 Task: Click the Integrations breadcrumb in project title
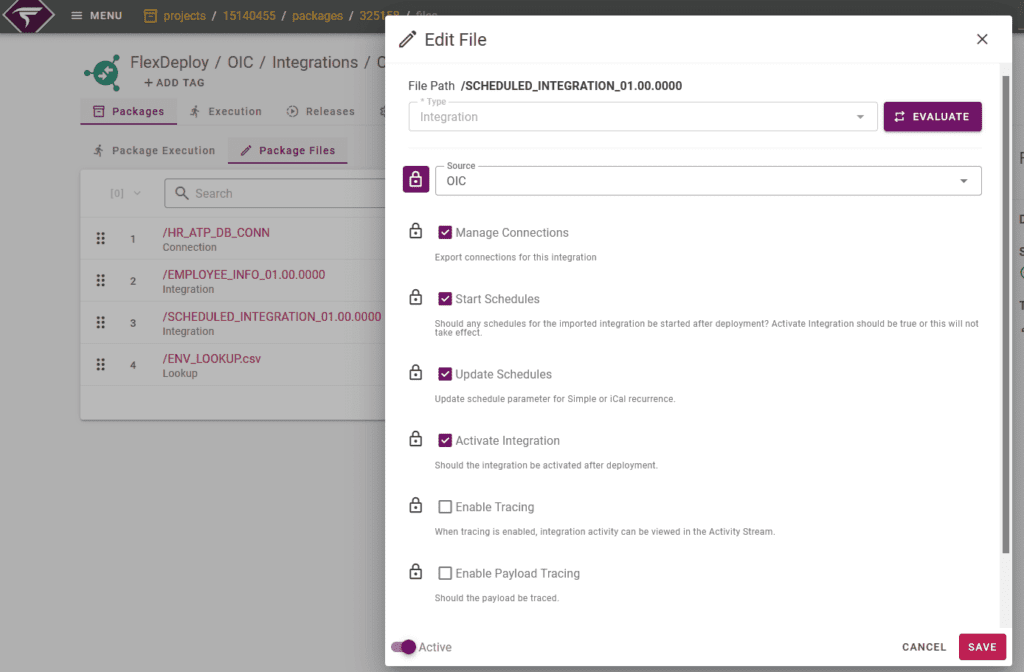(315, 62)
